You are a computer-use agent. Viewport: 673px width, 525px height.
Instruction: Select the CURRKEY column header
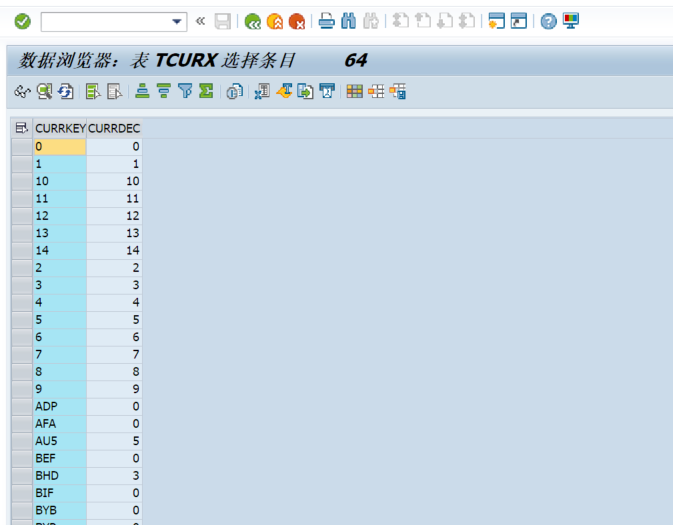tap(60, 128)
